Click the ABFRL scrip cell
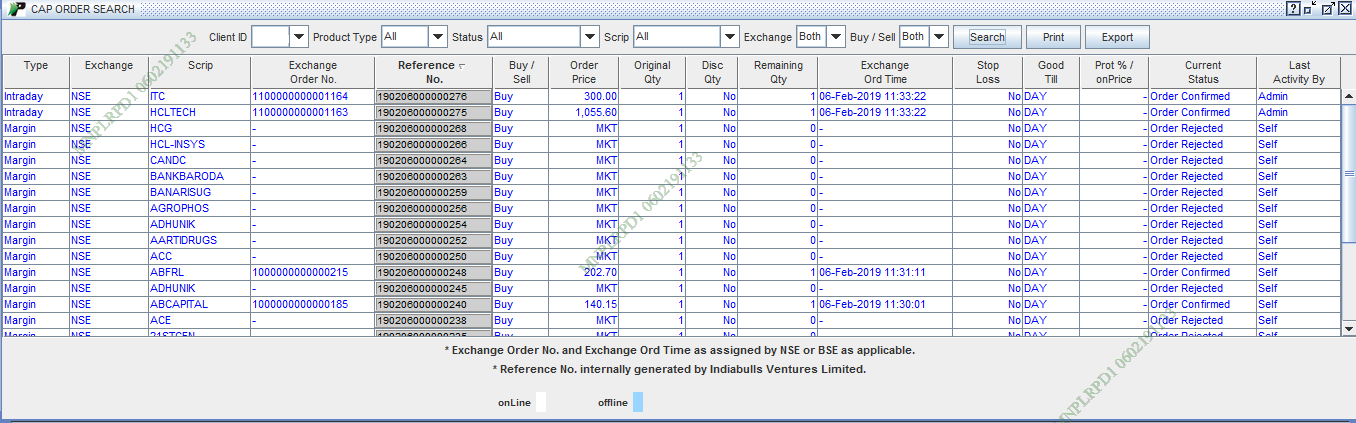 (x=198, y=273)
